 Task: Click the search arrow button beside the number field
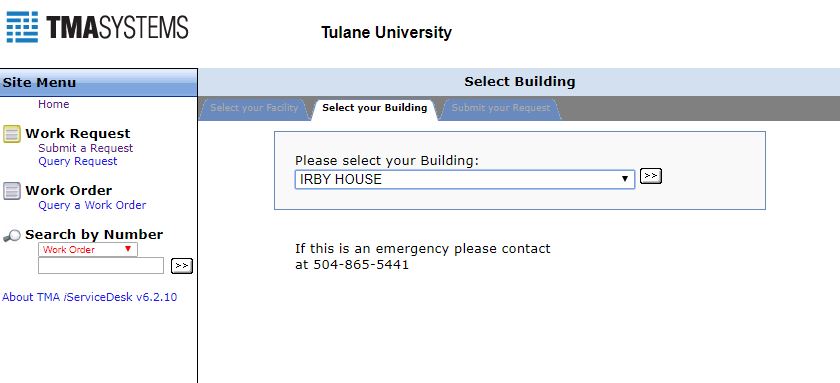click(182, 266)
